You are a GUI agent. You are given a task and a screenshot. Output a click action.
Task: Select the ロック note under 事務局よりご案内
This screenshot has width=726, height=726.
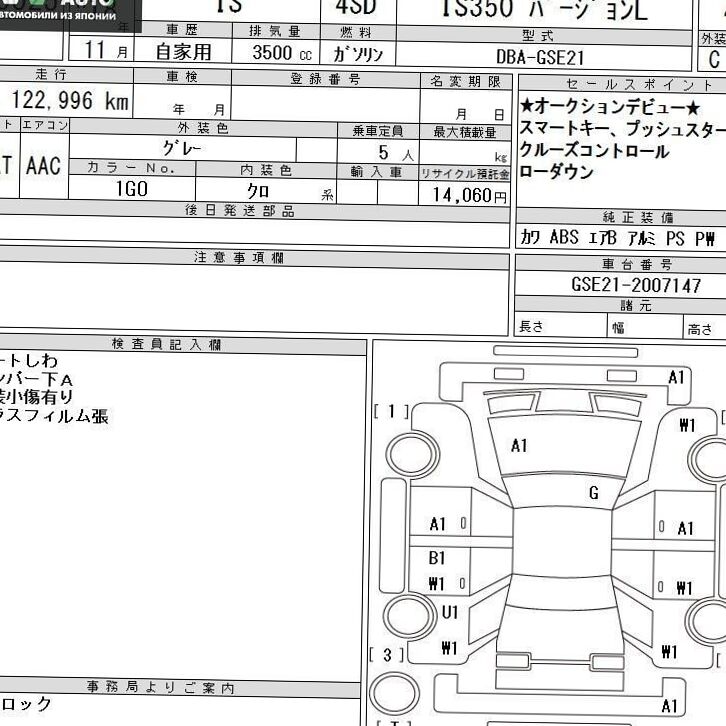point(25,704)
